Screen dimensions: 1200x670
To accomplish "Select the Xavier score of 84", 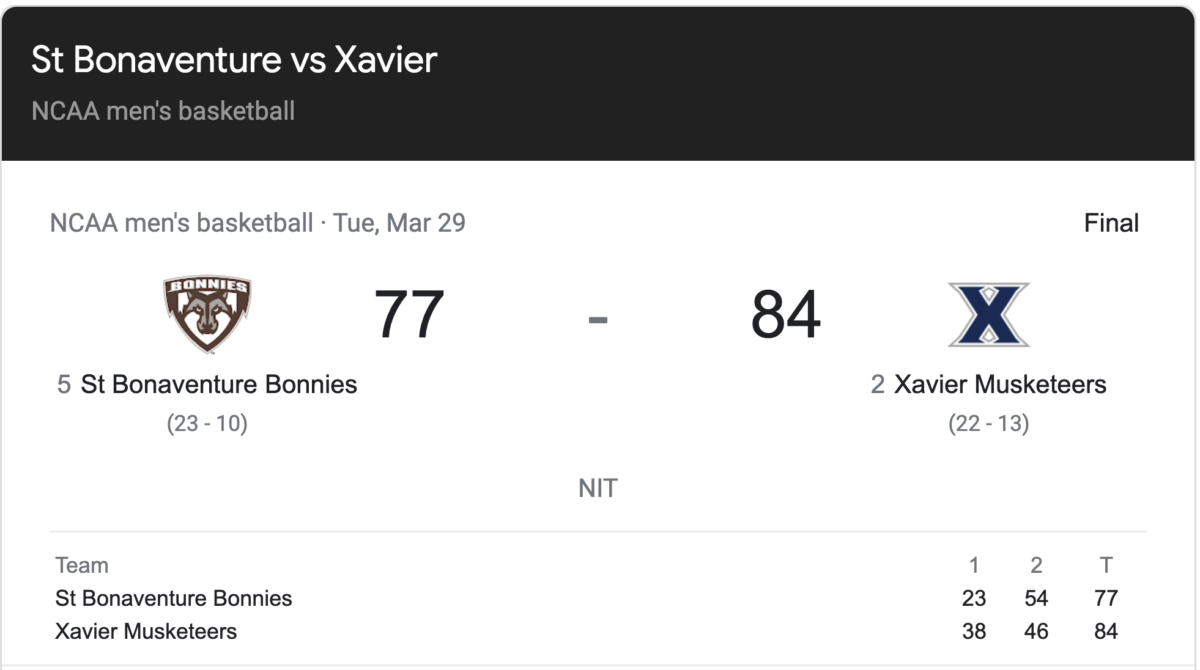I will (786, 315).
